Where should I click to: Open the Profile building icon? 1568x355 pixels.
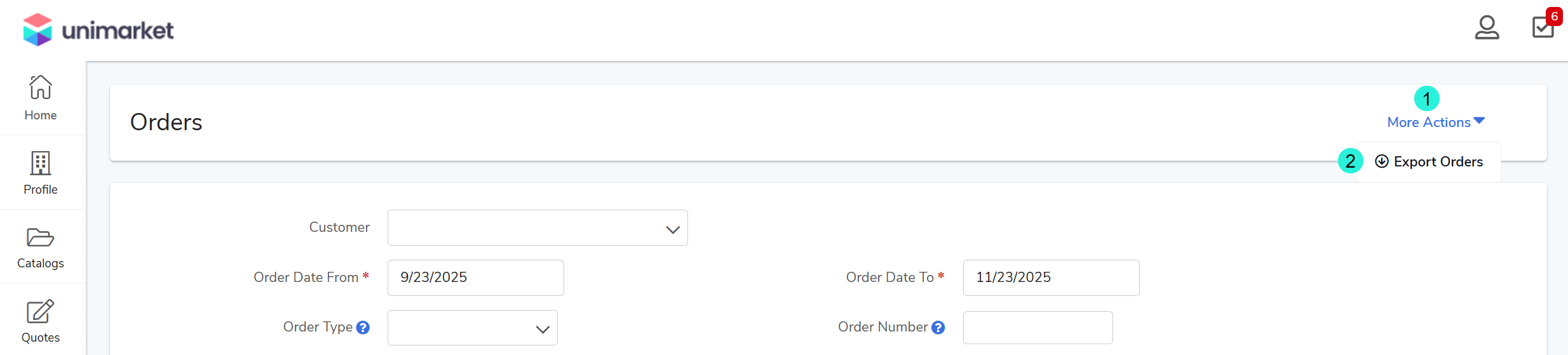(41, 163)
